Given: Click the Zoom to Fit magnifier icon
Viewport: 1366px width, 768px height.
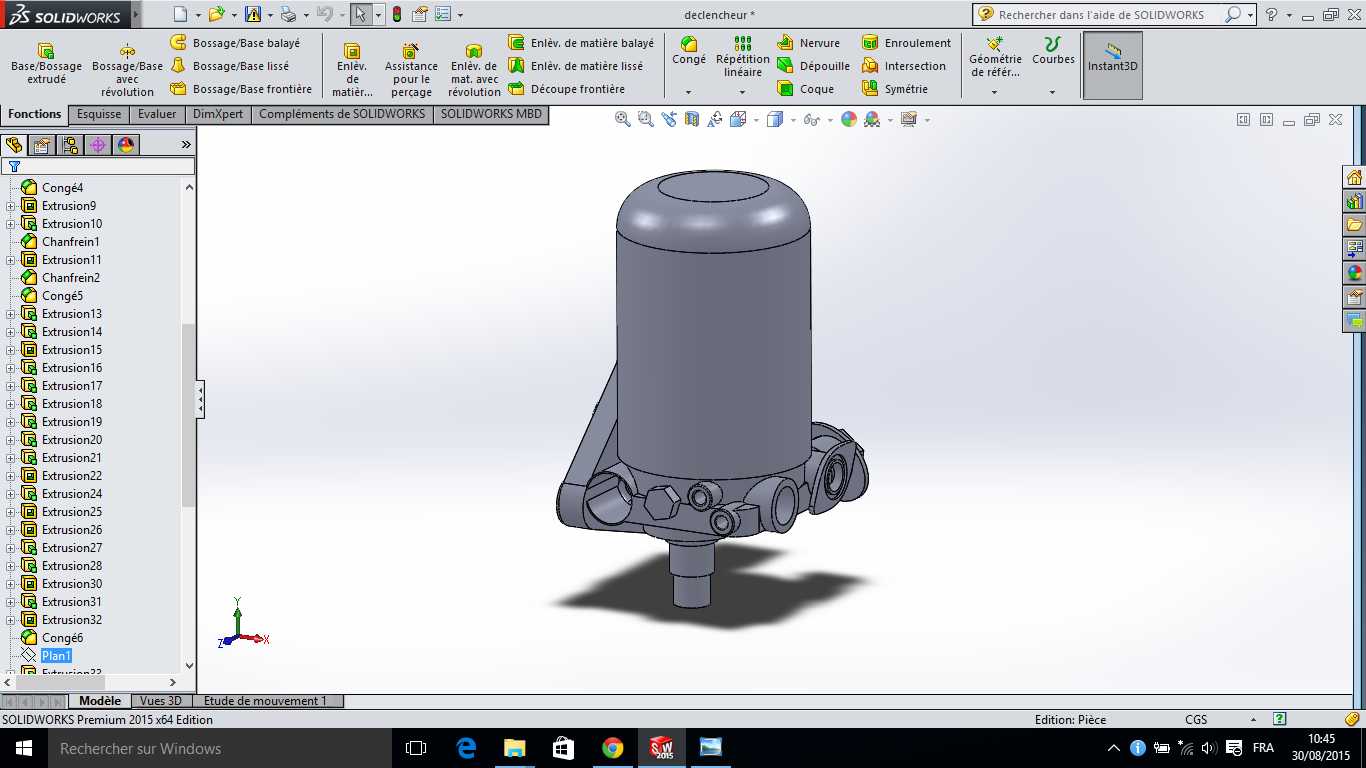Looking at the screenshot, I should pyautogui.click(x=622, y=119).
